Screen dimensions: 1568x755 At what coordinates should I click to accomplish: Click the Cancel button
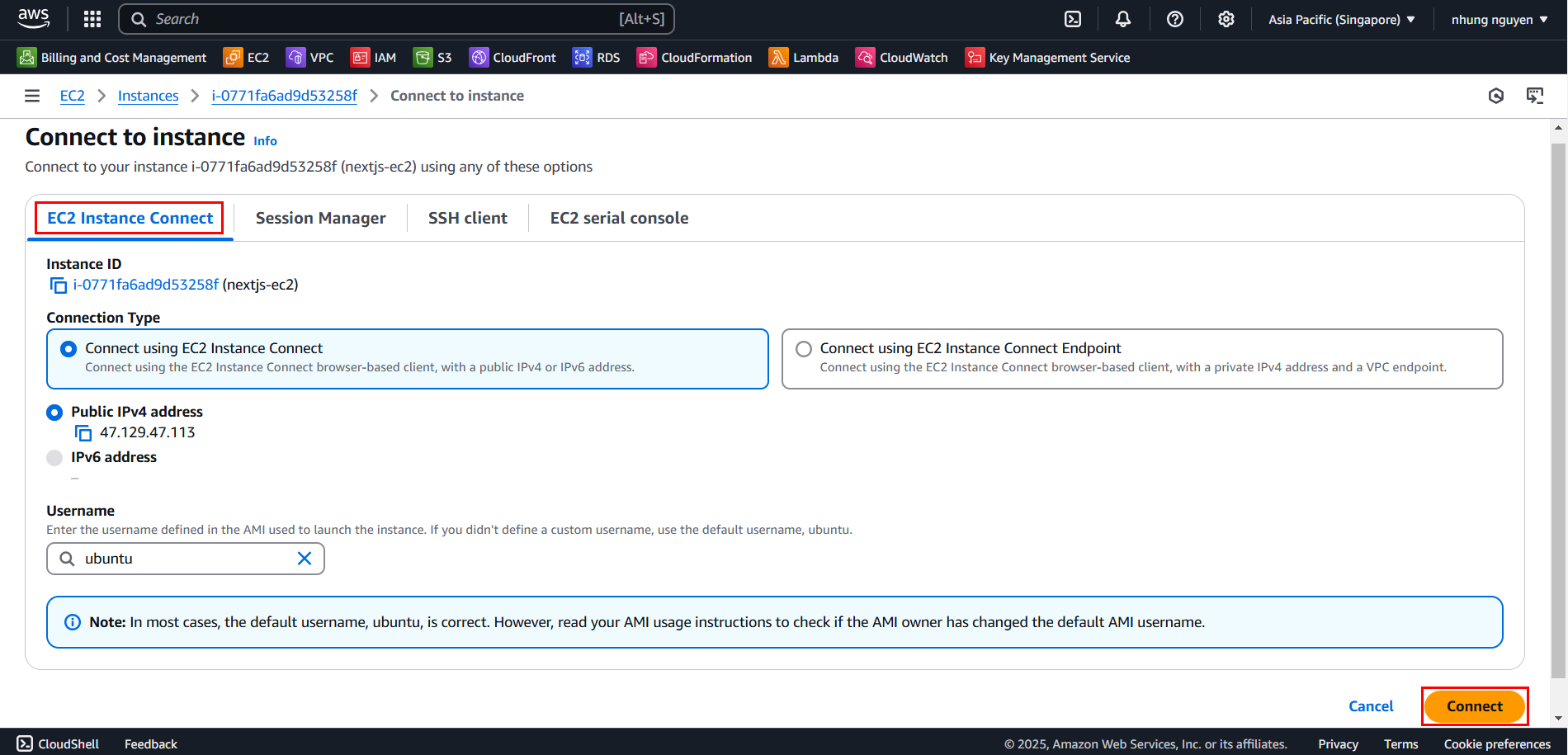1371,706
